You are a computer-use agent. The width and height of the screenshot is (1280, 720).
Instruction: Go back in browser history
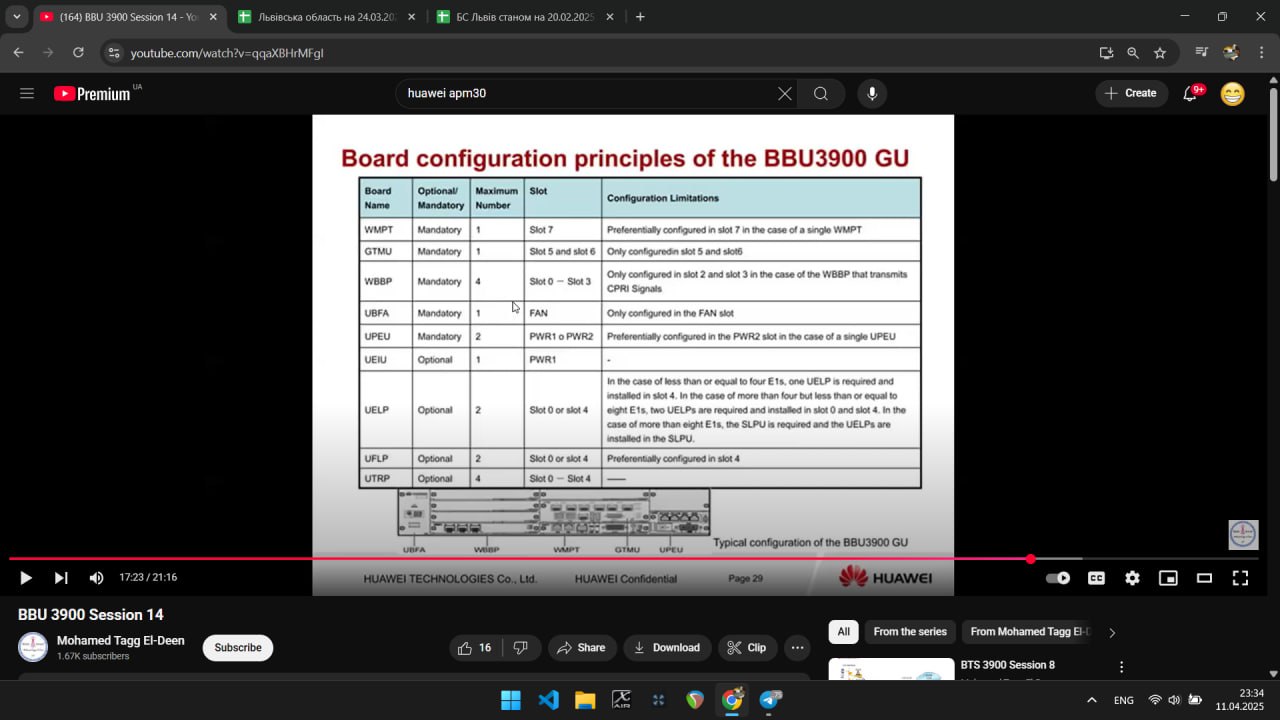(x=18, y=53)
